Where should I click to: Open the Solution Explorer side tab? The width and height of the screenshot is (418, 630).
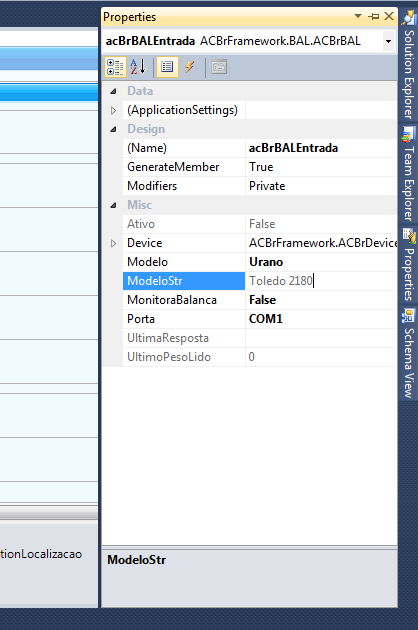[x=409, y=64]
